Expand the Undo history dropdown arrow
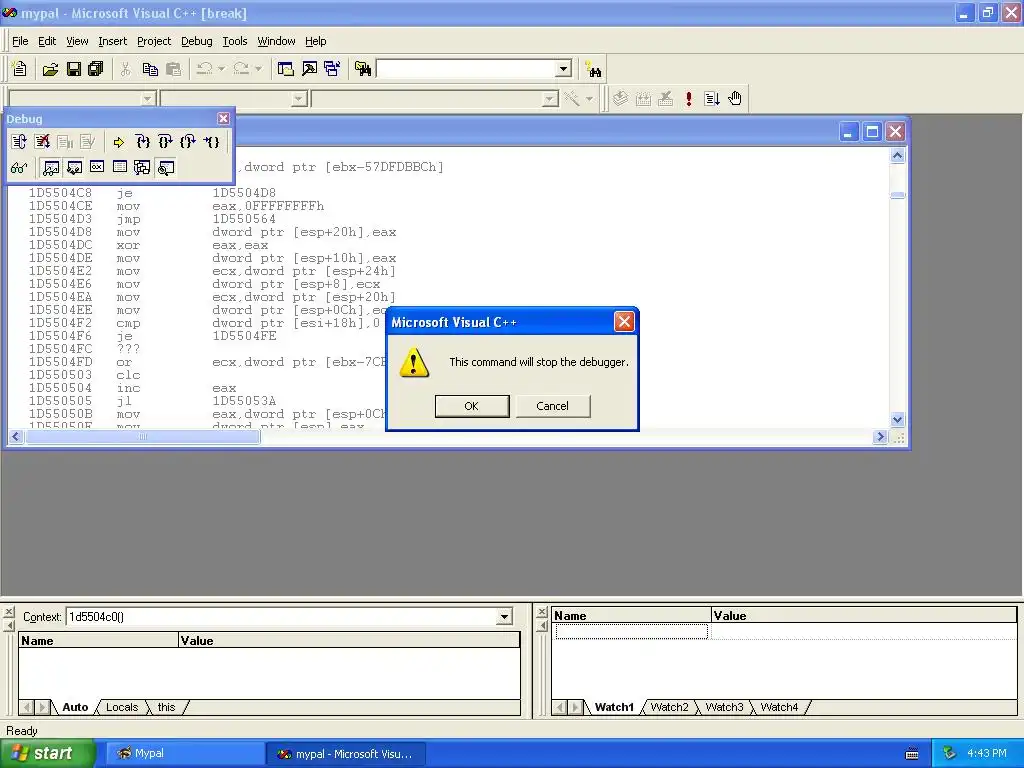 click(x=221, y=69)
